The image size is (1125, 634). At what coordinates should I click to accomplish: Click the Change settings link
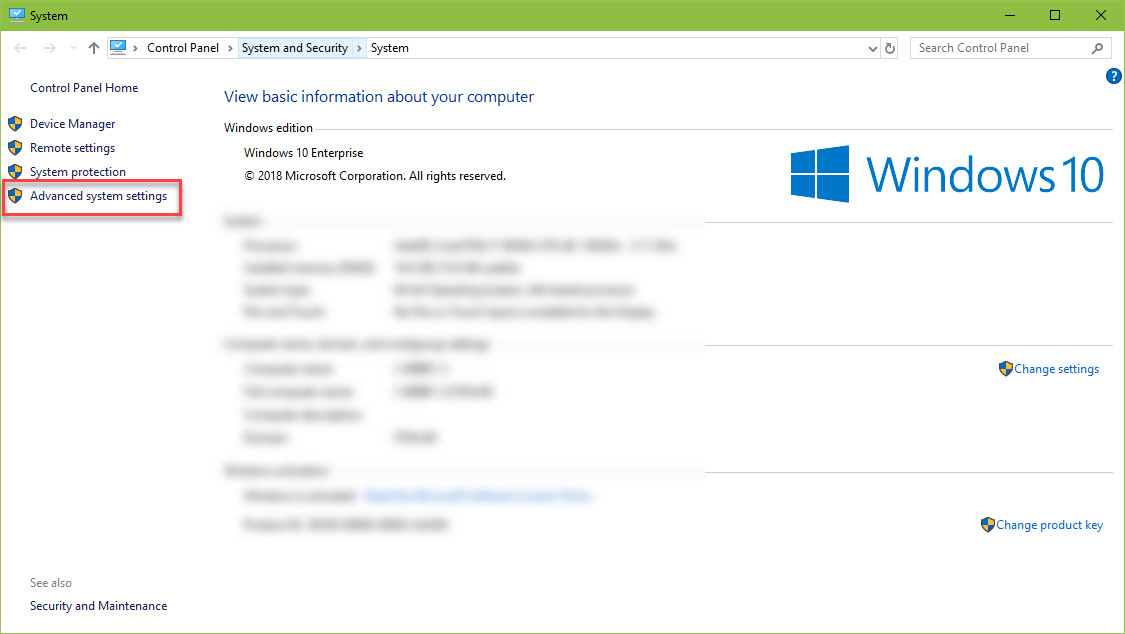(1056, 369)
